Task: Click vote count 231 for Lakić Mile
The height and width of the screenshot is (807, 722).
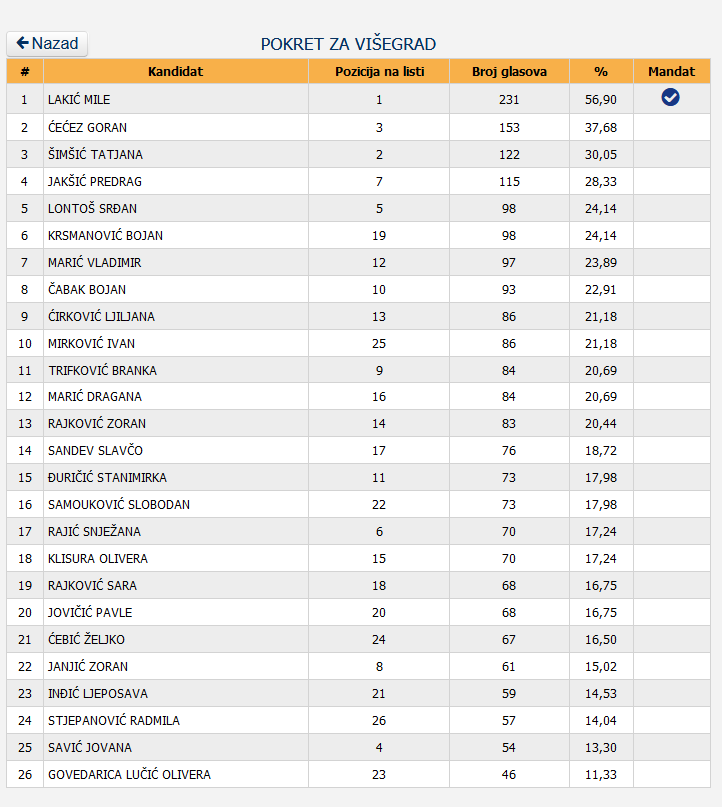Action: [x=509, y=99]
